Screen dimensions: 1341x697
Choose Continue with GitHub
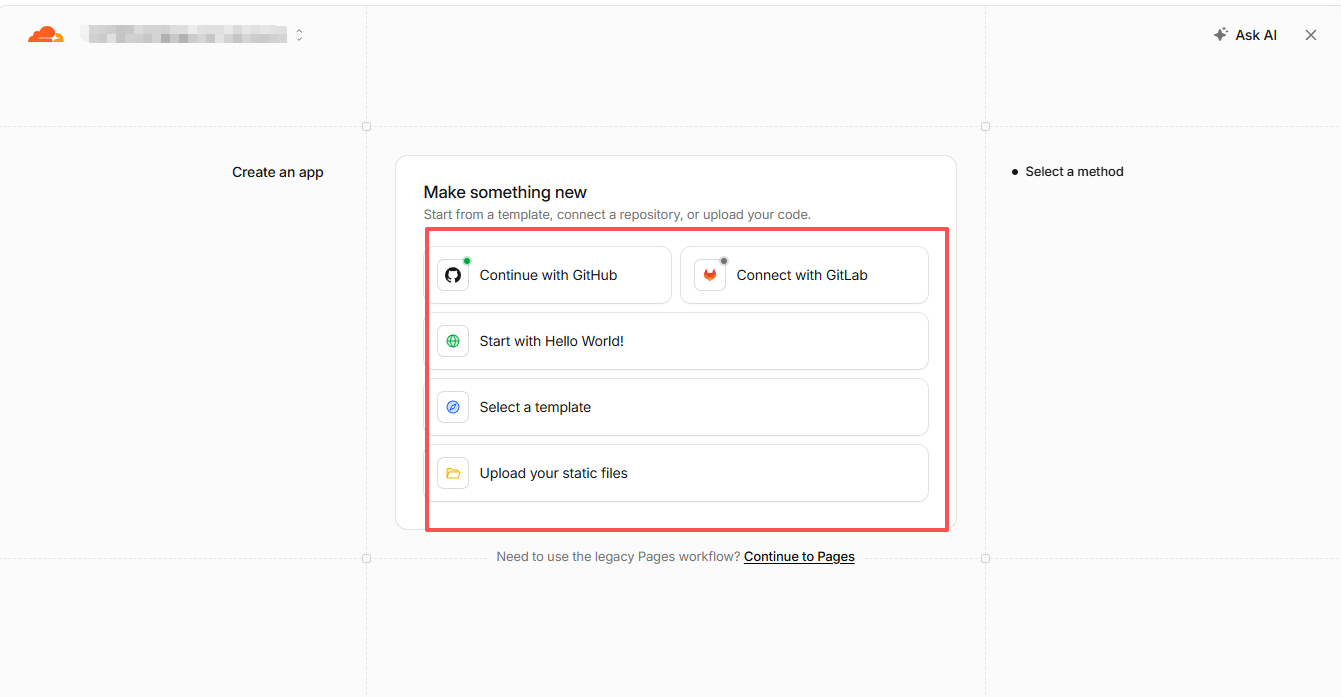tap(548, 275)
